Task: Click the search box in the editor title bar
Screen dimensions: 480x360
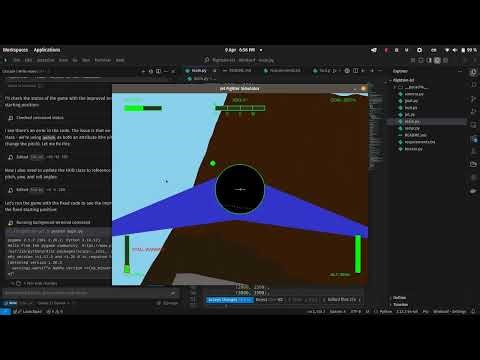Action: coord(240,60)
